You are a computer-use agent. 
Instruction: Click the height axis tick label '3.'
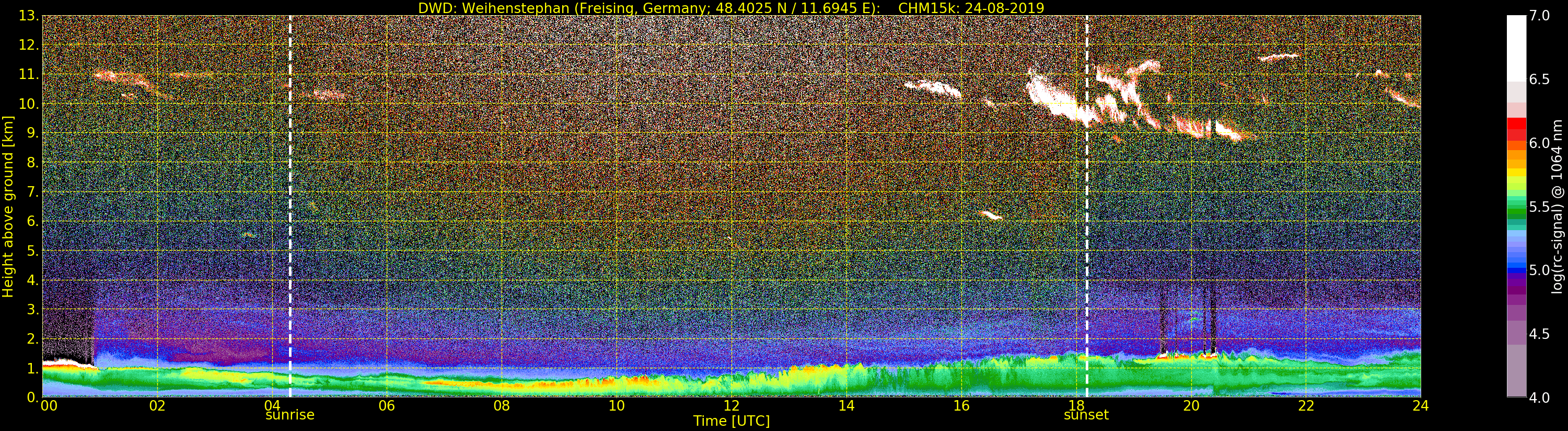32,309
